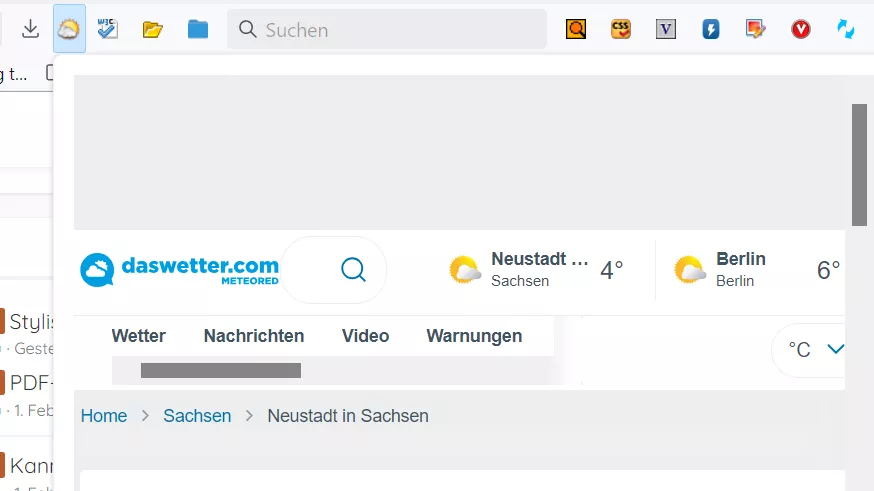
Task: Open the Nachrichten menu item
Action: pyautogui.click(x=254, y=336)
